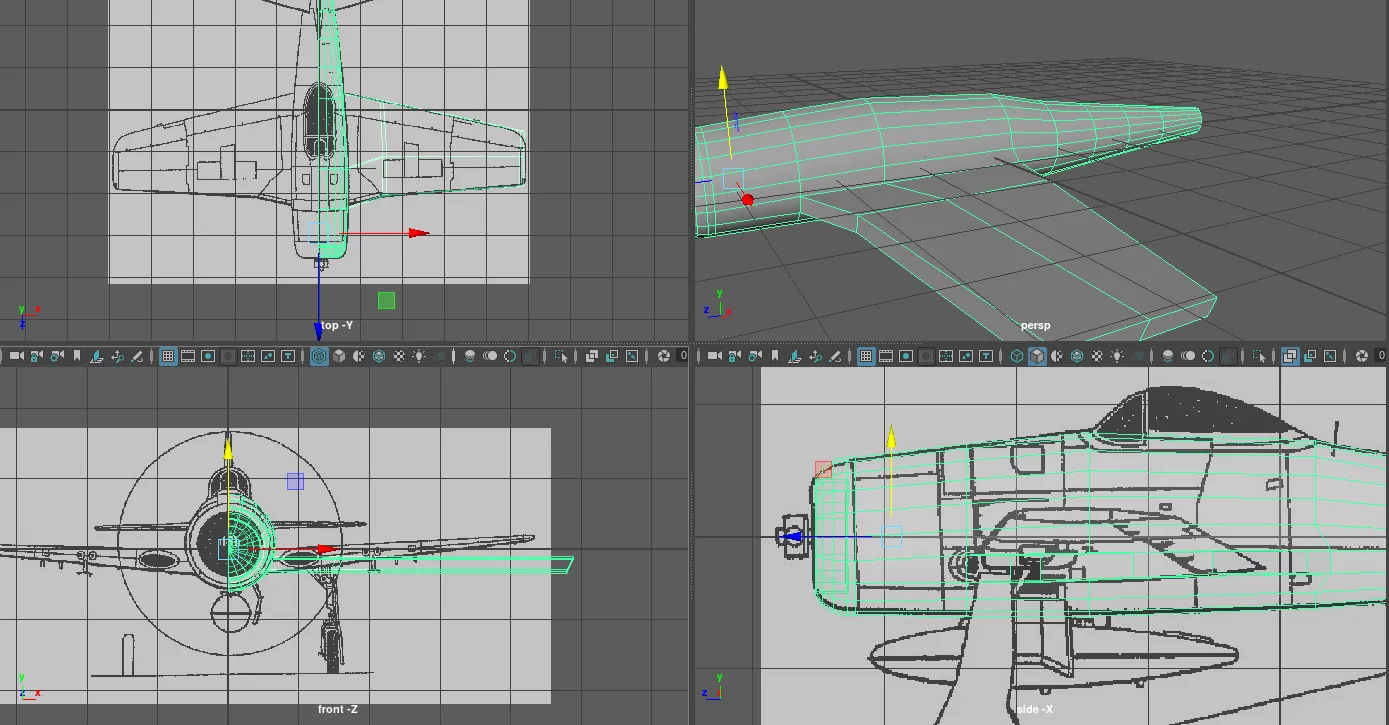
Task: Click the green plane handle in the top view
Action: click(386, 300)
